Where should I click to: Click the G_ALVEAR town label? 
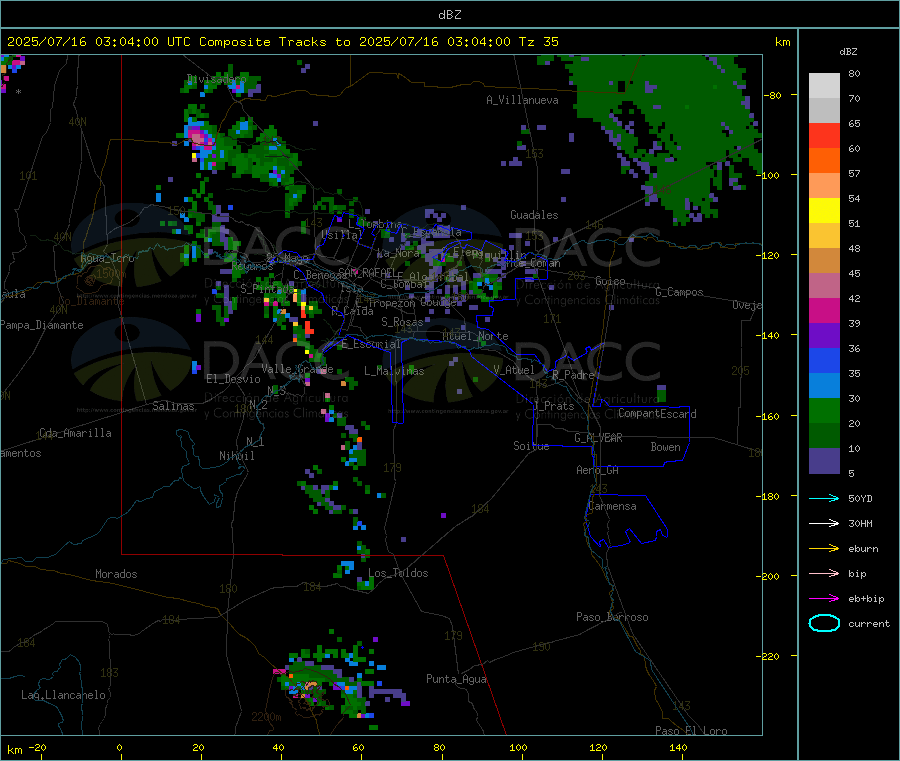click(598, 438)
